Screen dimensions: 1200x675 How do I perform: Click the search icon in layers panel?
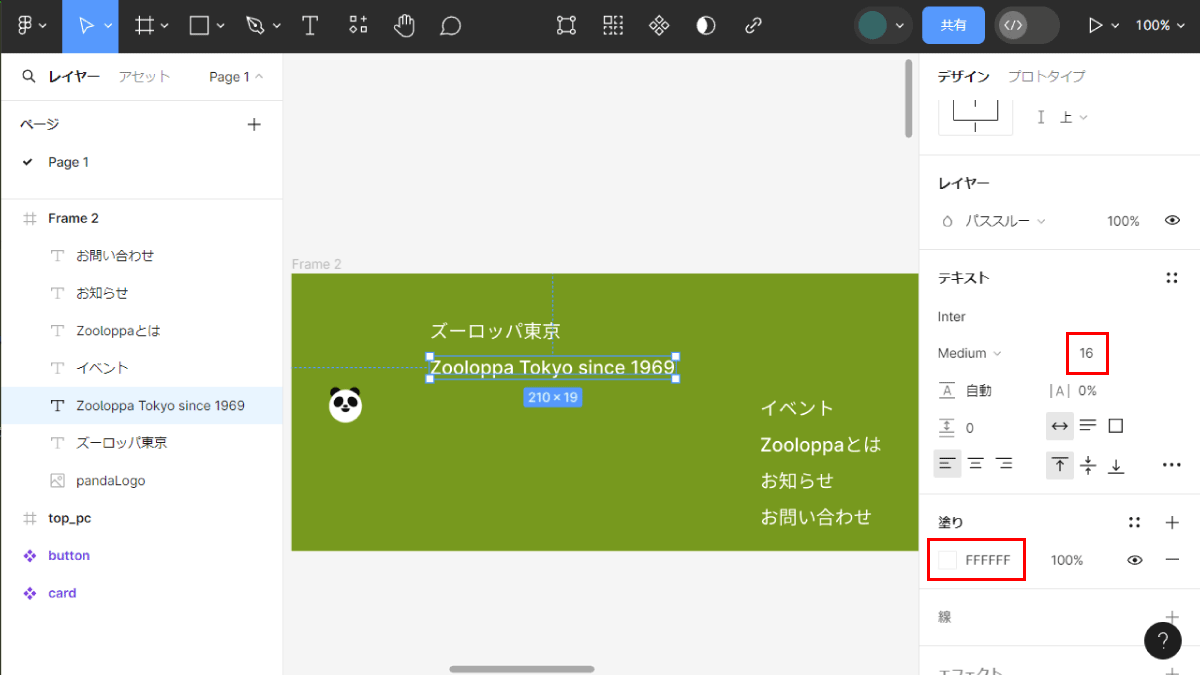click(x=28, y=76)
